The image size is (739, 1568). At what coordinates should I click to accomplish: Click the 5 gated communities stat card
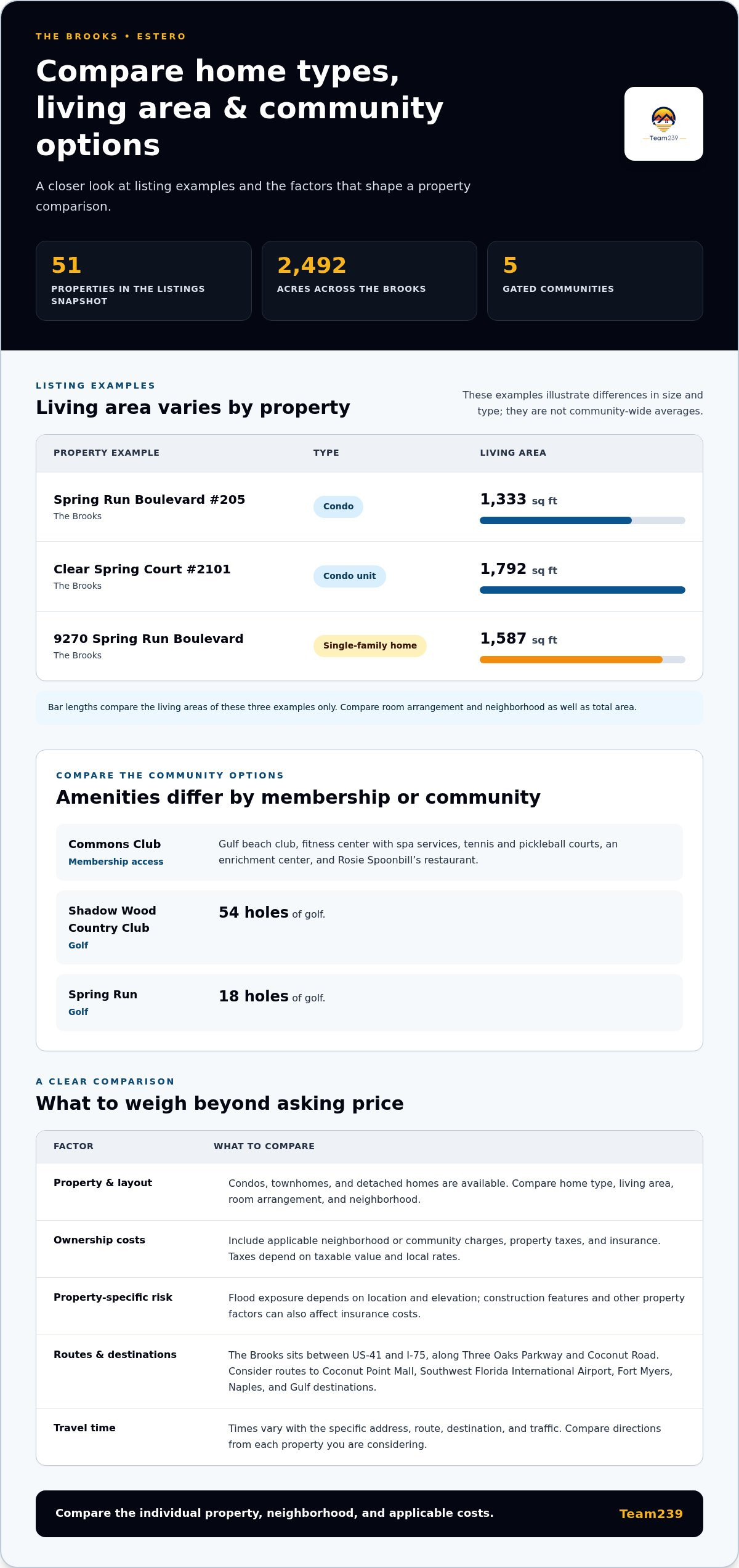tap(595, 281)
